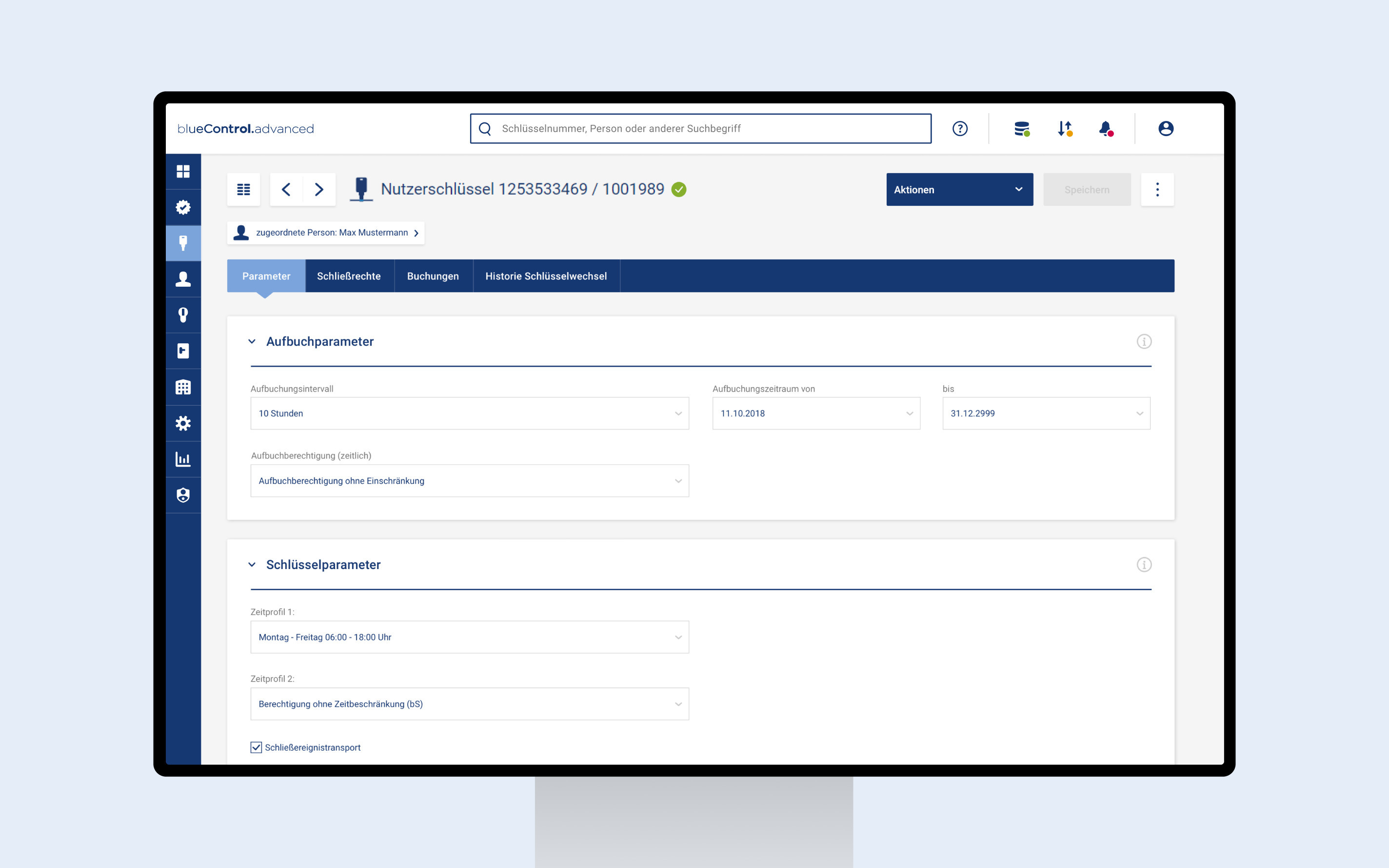Open the user account profile icon

coord(1165,129)
